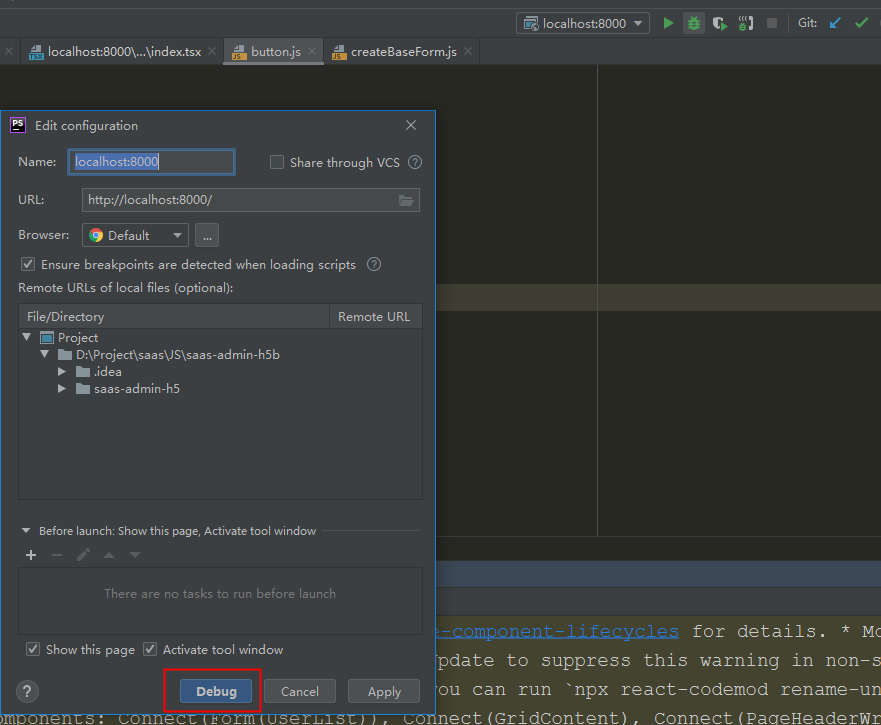Toggle the Activate tool window checkbox
This screenshot has width=881, height=725.
click(150, 650)
